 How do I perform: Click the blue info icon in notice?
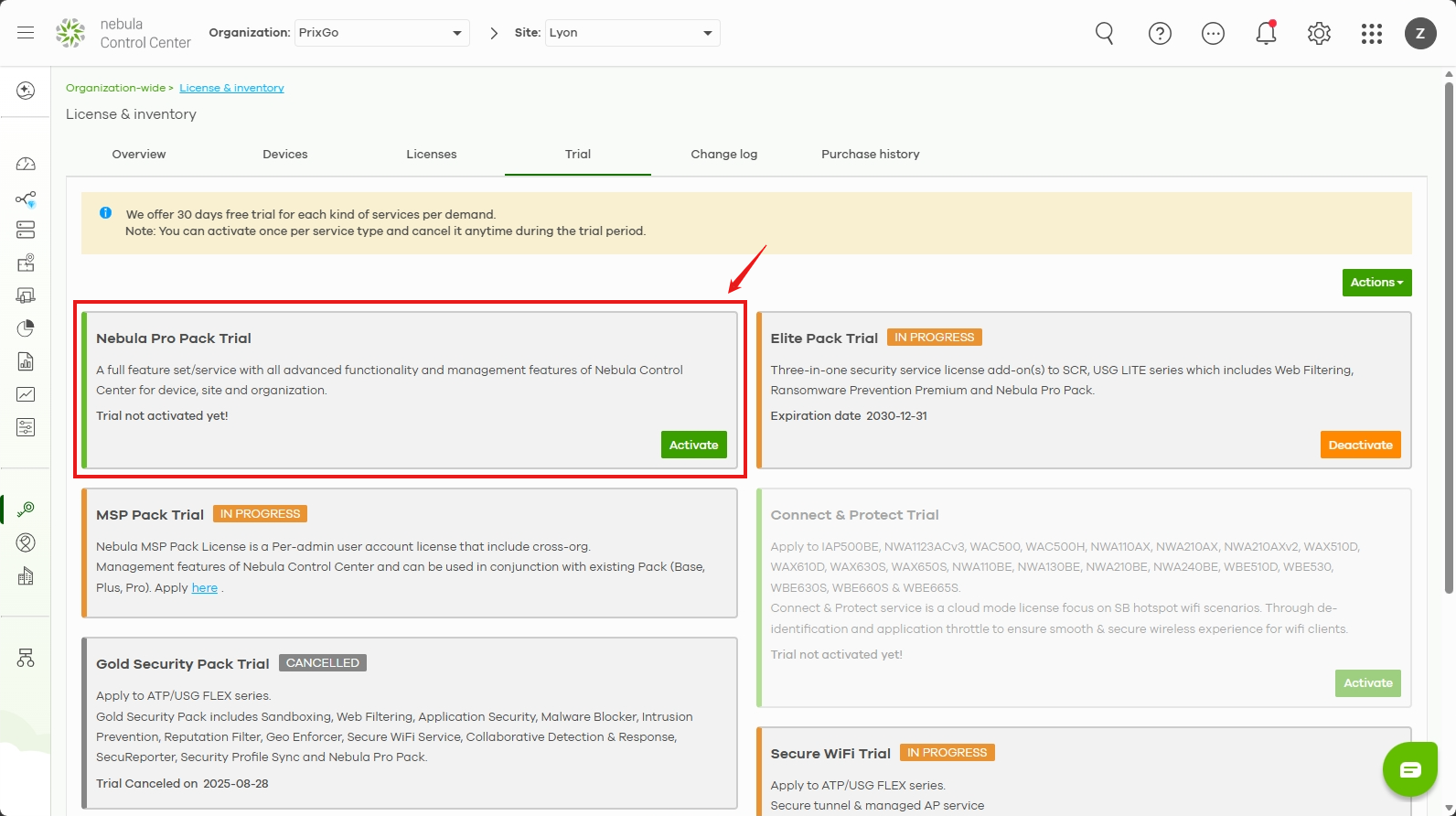pos(105,213)
